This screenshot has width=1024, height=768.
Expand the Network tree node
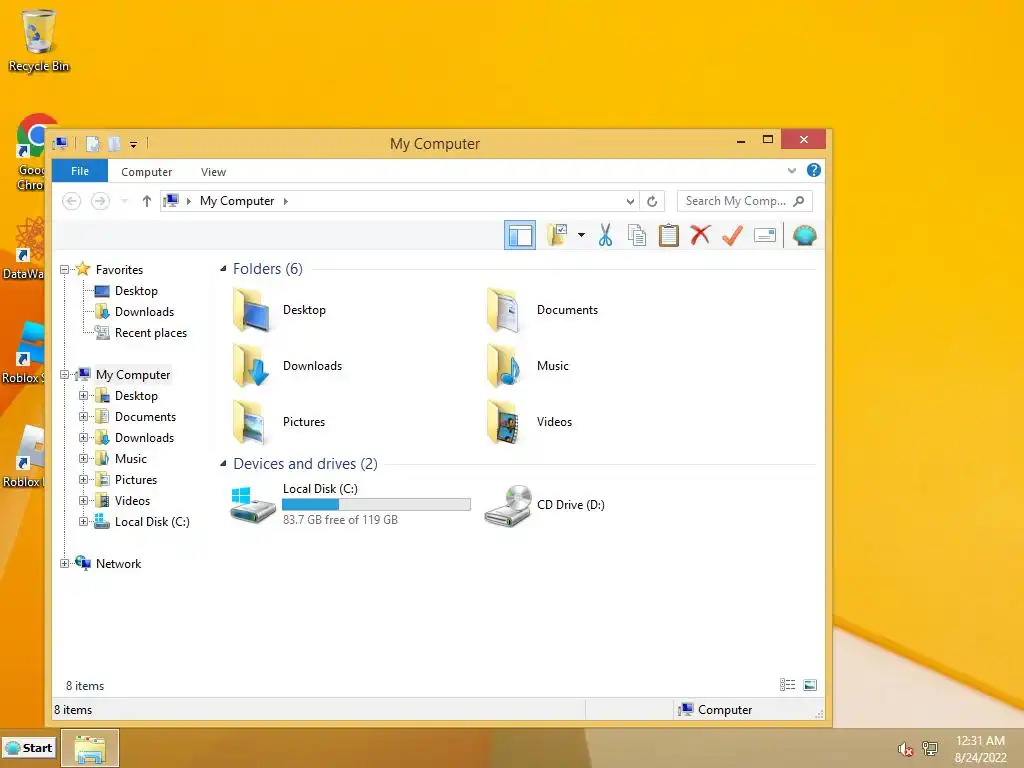point(64,564)
